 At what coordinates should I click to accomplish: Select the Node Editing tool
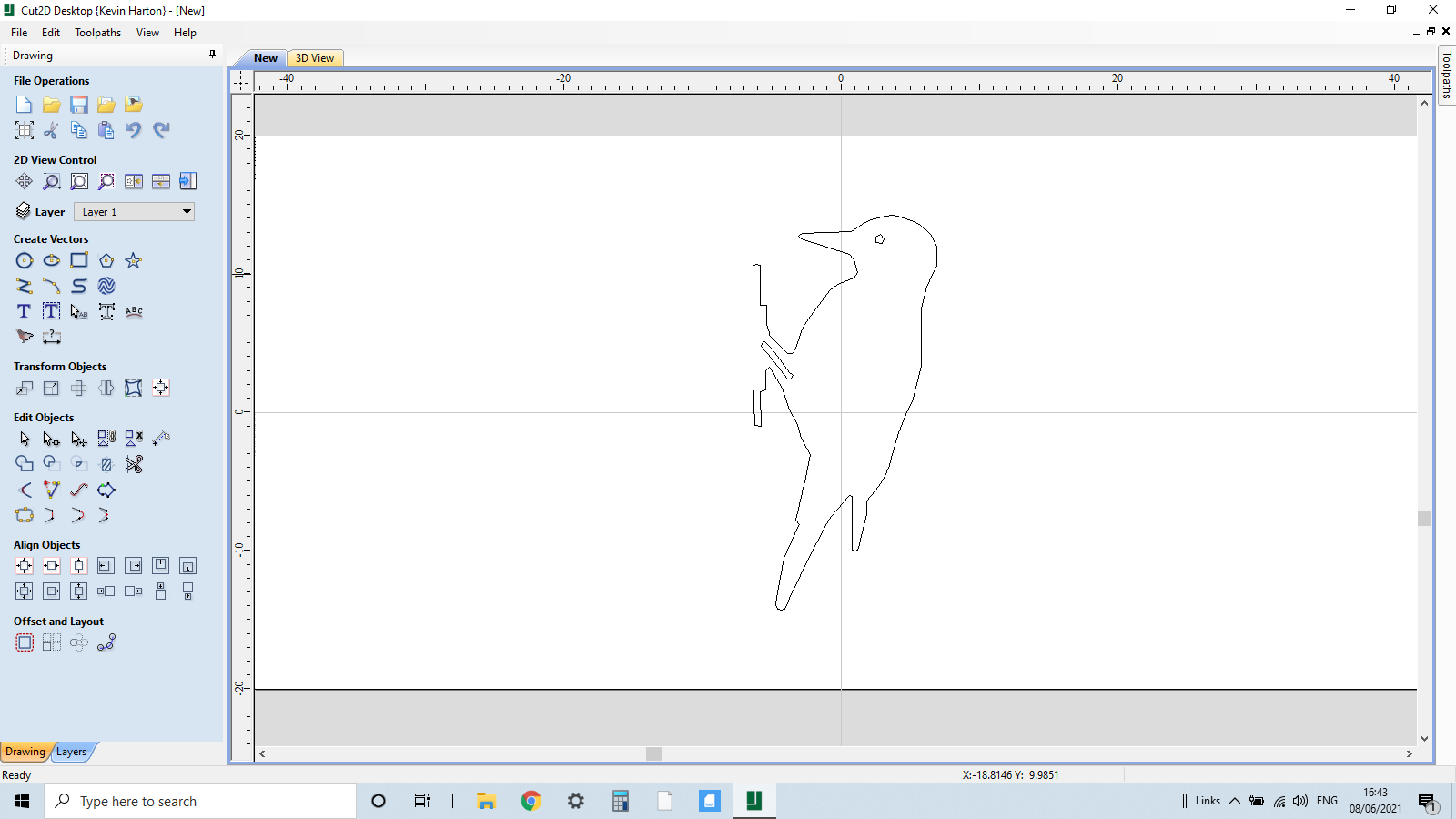tap(51, 439)
